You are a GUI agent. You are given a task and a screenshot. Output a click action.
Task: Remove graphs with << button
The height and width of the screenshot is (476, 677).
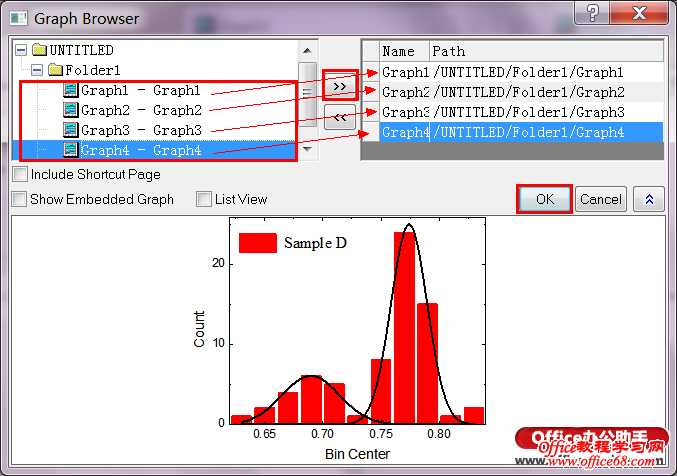point(340,117)
